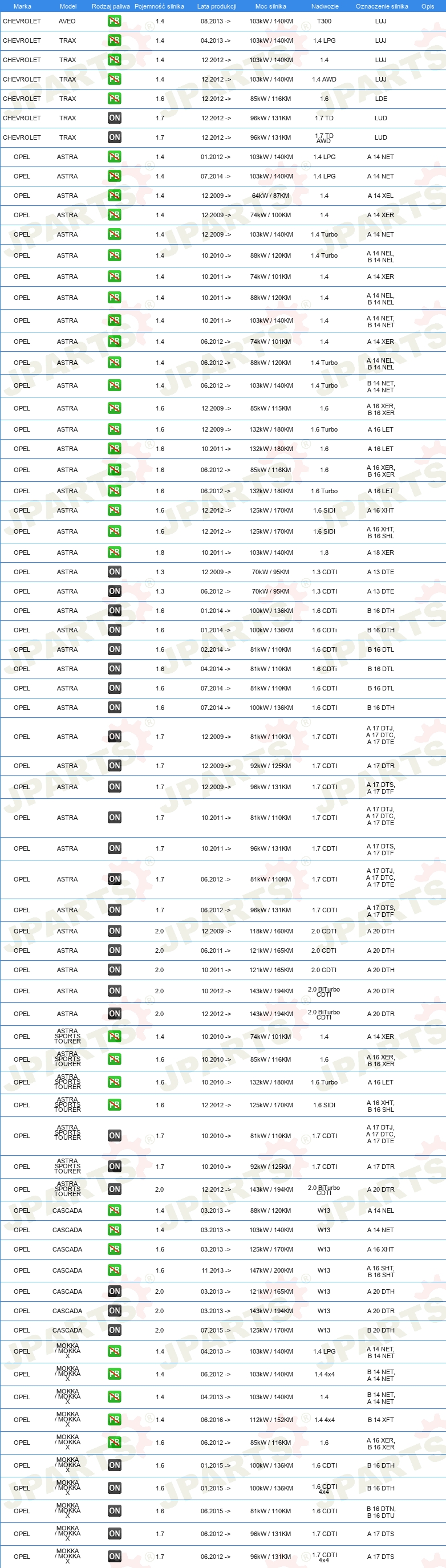Select the B 20 DTH engine code
Image resolution: width=446 pixels, height=1568 pixels.
[381, 1330]
